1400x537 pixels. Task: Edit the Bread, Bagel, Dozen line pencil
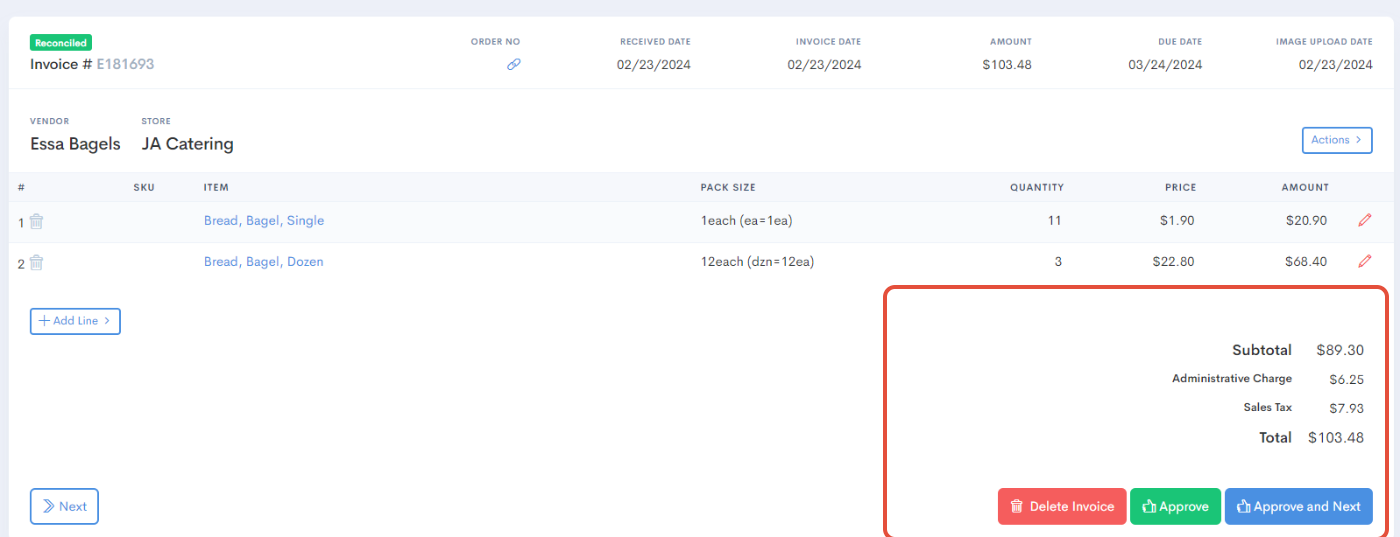coord(1365,261)
